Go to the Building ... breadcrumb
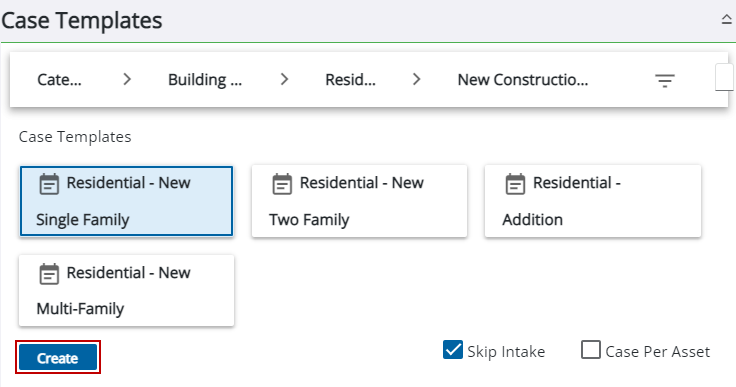Viewport: 736px width, 387px height. pyautogui.click(x=205, y=80)
